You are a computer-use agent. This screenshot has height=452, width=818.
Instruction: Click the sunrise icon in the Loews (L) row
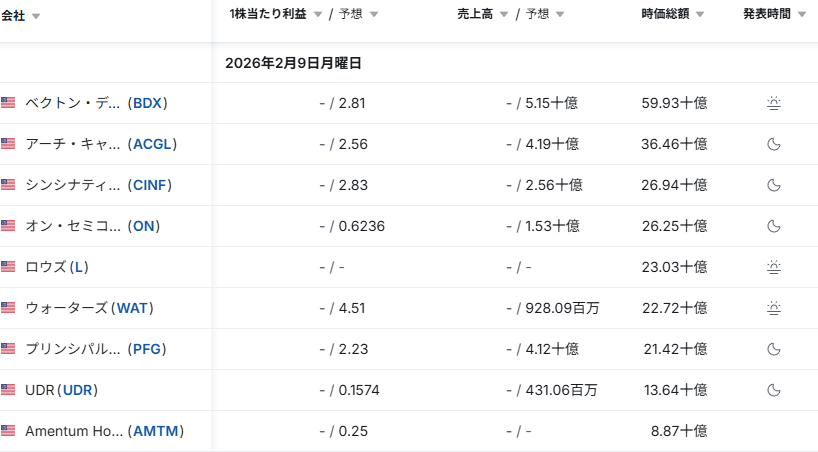click(x=773, y=267)
